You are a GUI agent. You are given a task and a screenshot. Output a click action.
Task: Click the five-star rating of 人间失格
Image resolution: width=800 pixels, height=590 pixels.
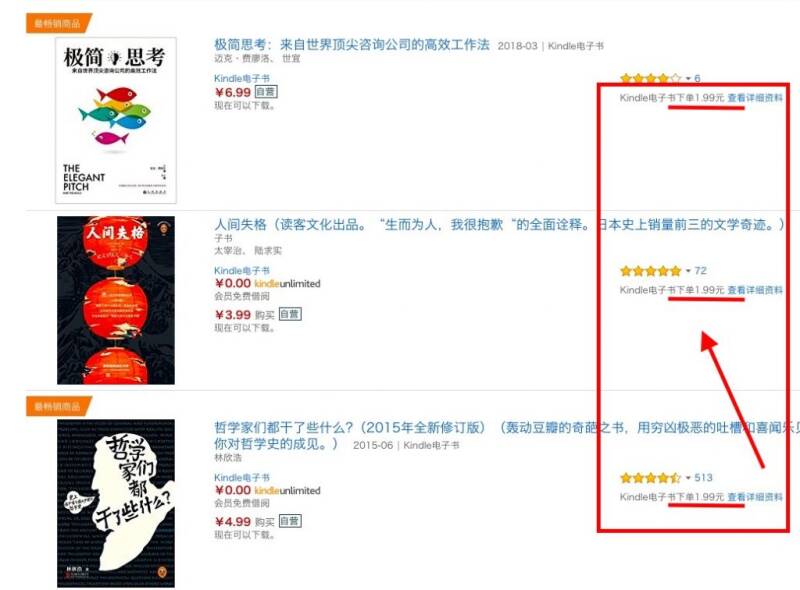pos(651,271)
